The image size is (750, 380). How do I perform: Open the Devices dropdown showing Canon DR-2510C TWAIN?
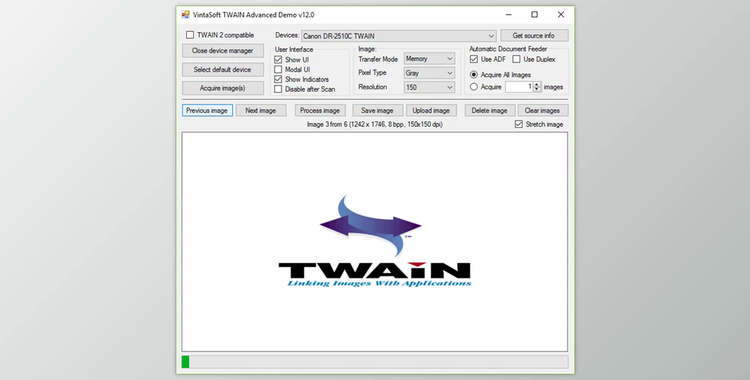click(398, 36)
